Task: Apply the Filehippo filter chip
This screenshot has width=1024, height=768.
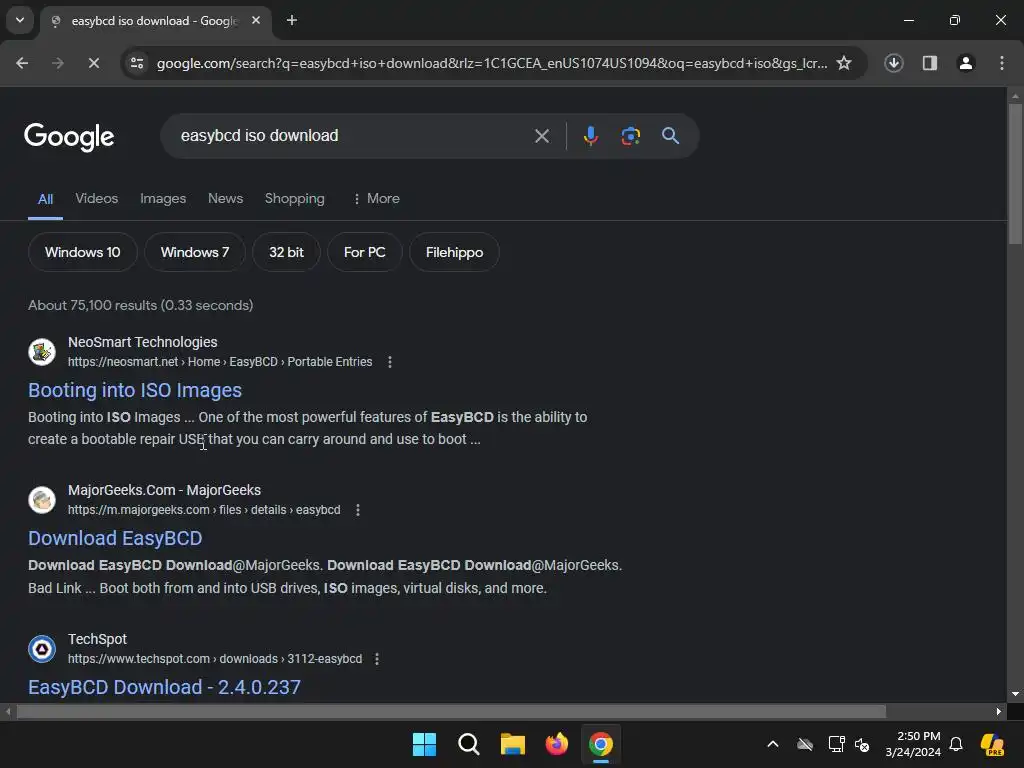Action: (455, 252)
